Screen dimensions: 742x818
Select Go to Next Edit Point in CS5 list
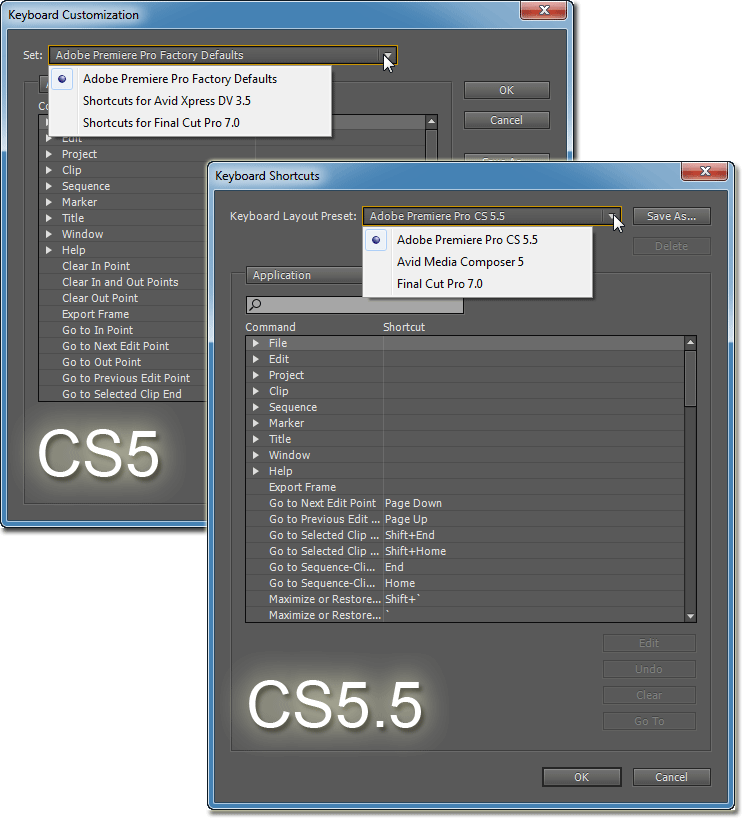[x=115, y=346]
